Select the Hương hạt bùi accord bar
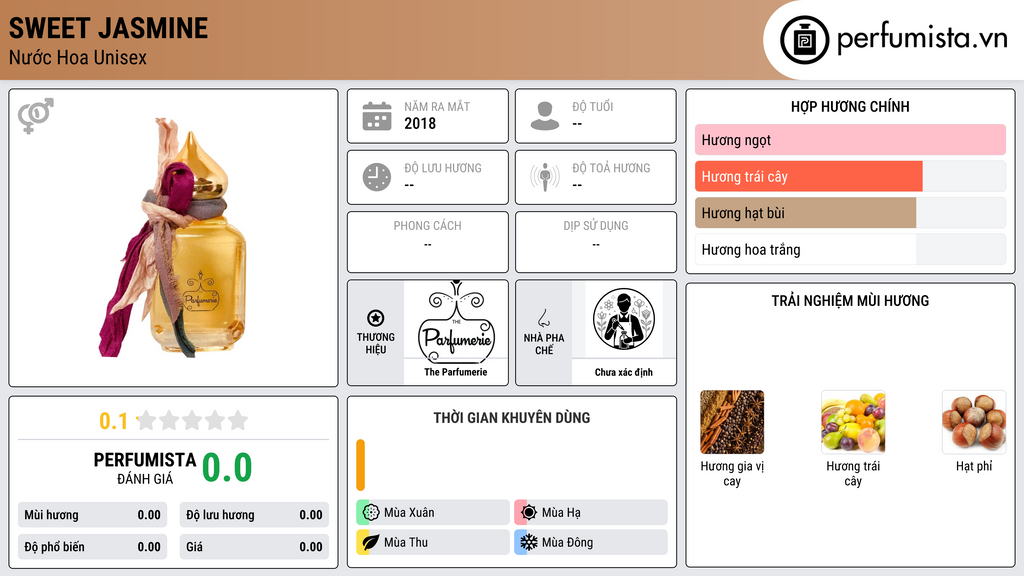The width and height of the screenshot is (1024, 576). pyautogui.click(x=850, y=213)
